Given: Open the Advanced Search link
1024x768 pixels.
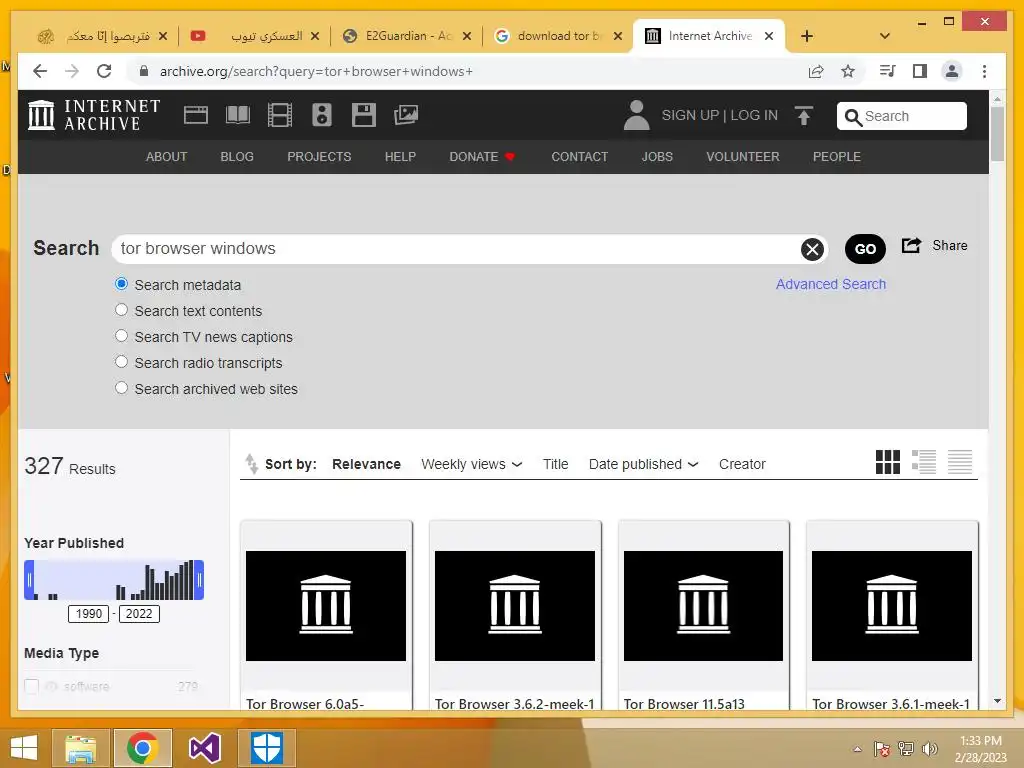Looking at the screenshot, I should point(831,284).
